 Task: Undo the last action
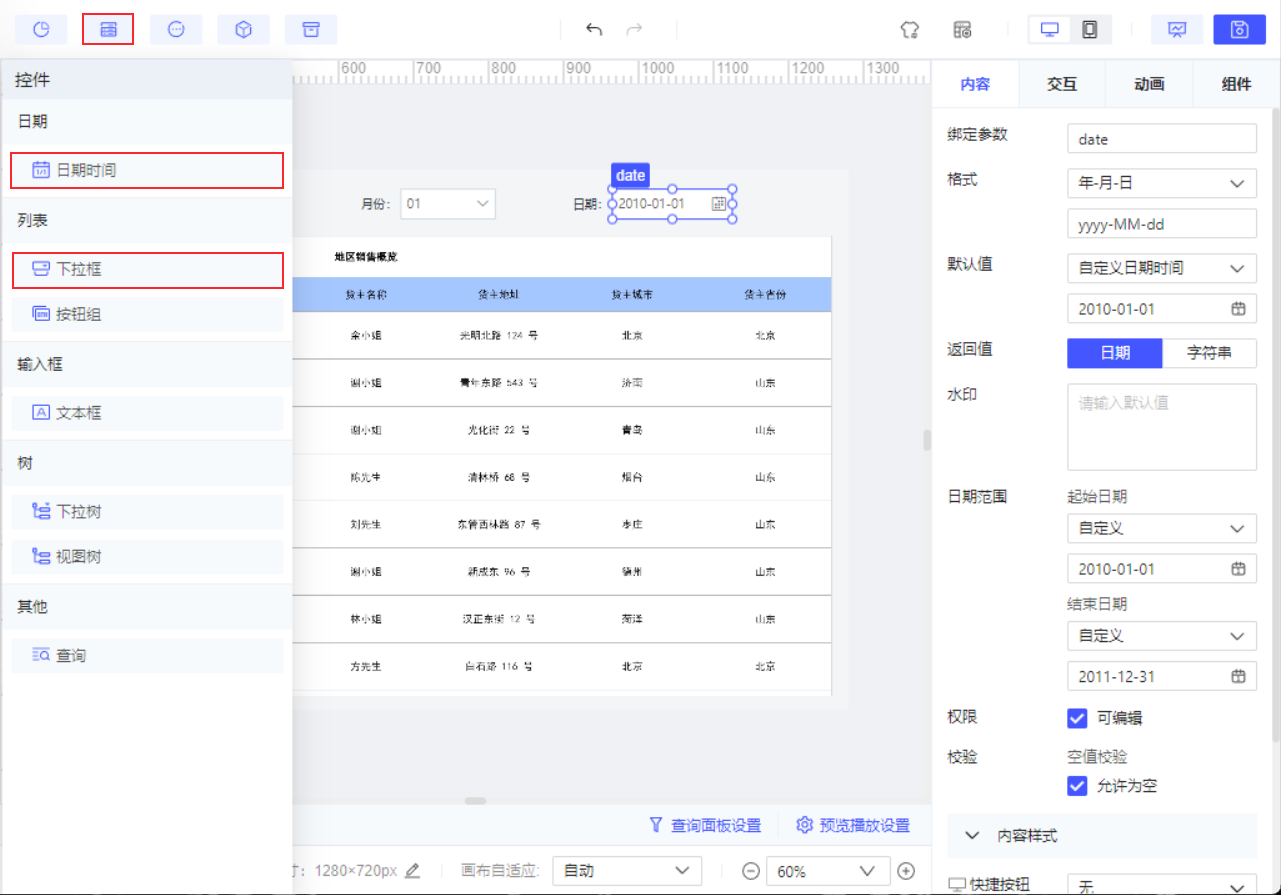(594, 29)
